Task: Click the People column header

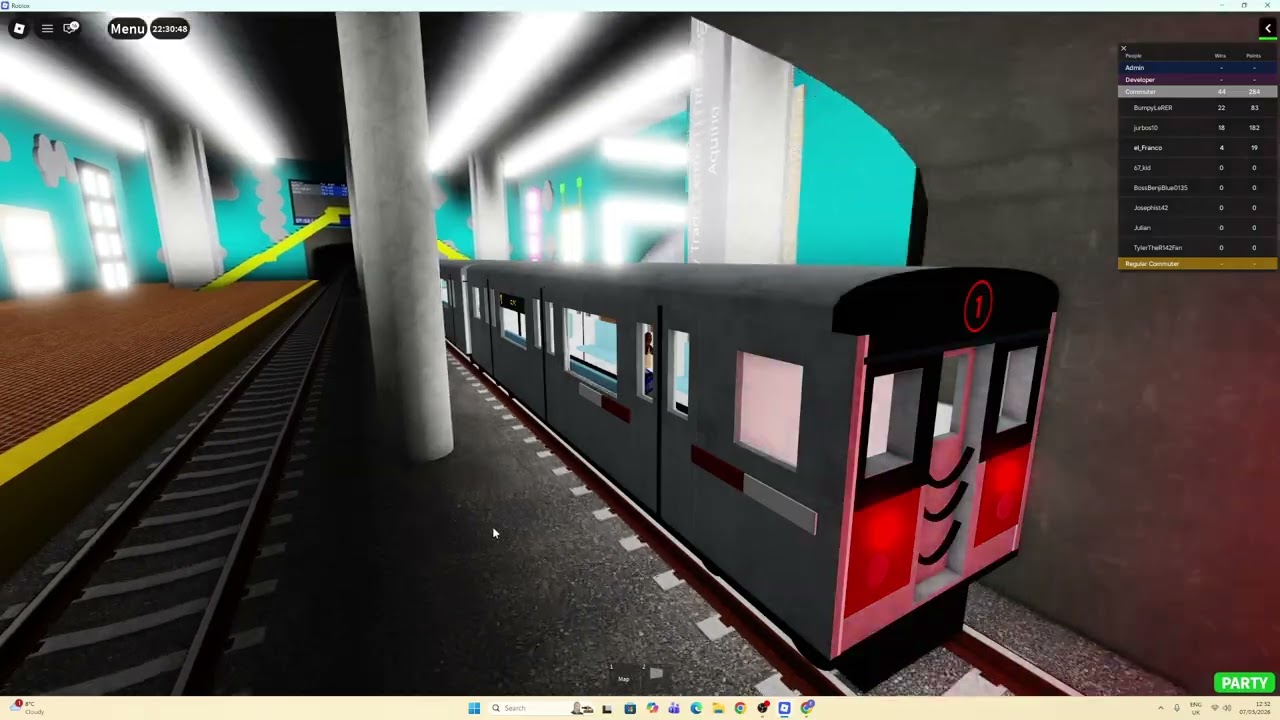Action: pos(1133,56)
